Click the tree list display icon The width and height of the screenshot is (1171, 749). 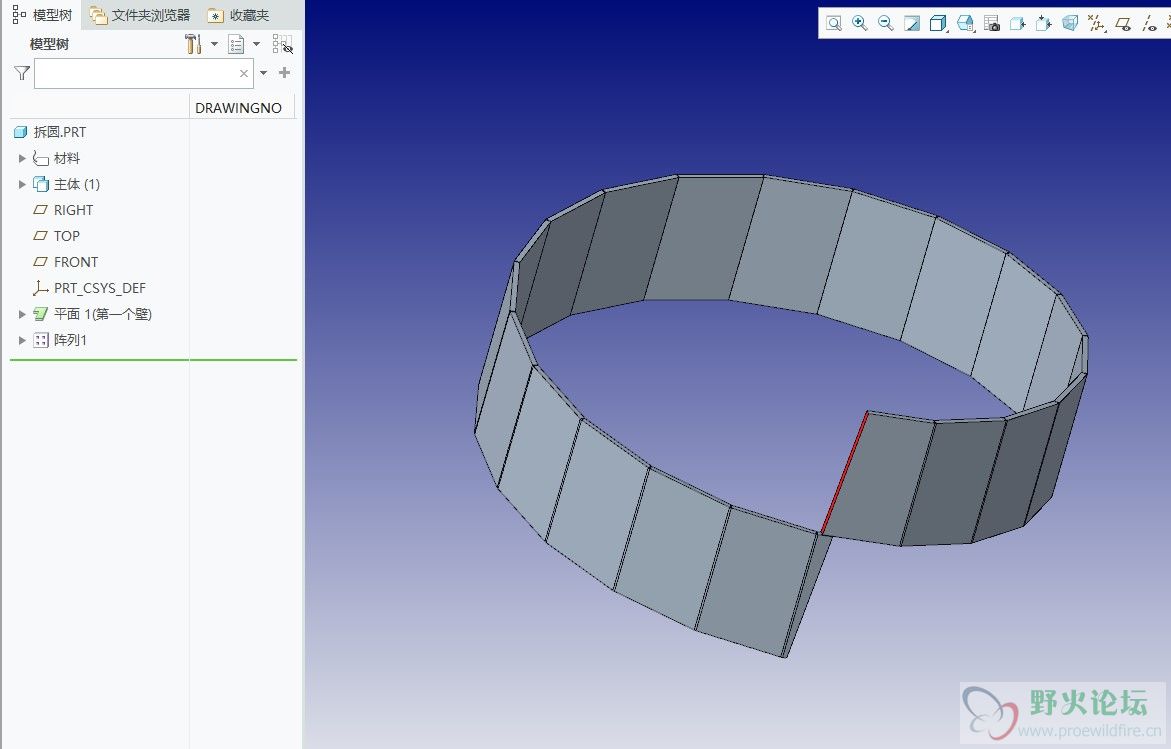[x=236, y=44]
